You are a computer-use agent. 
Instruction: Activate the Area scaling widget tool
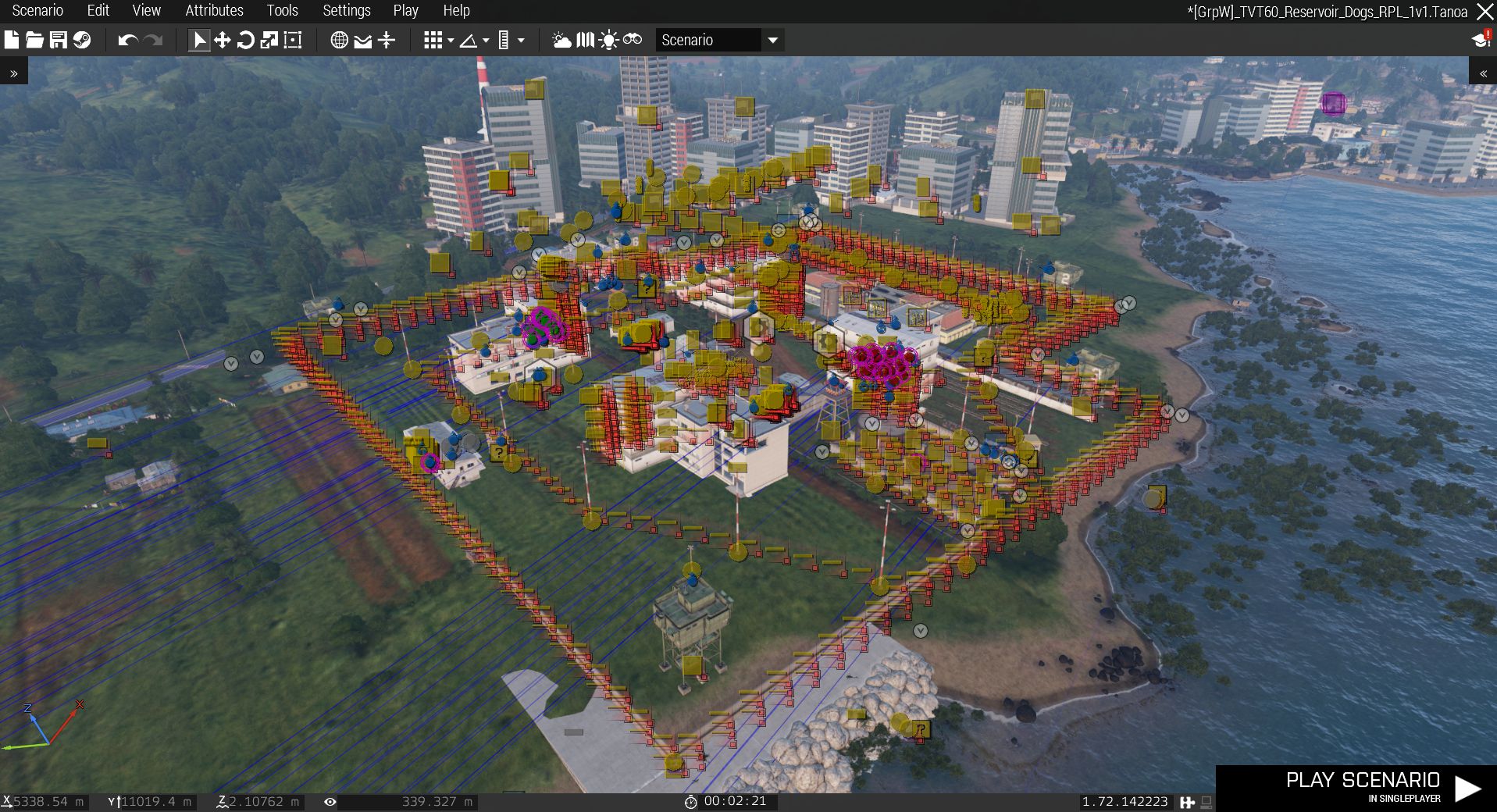293,40
